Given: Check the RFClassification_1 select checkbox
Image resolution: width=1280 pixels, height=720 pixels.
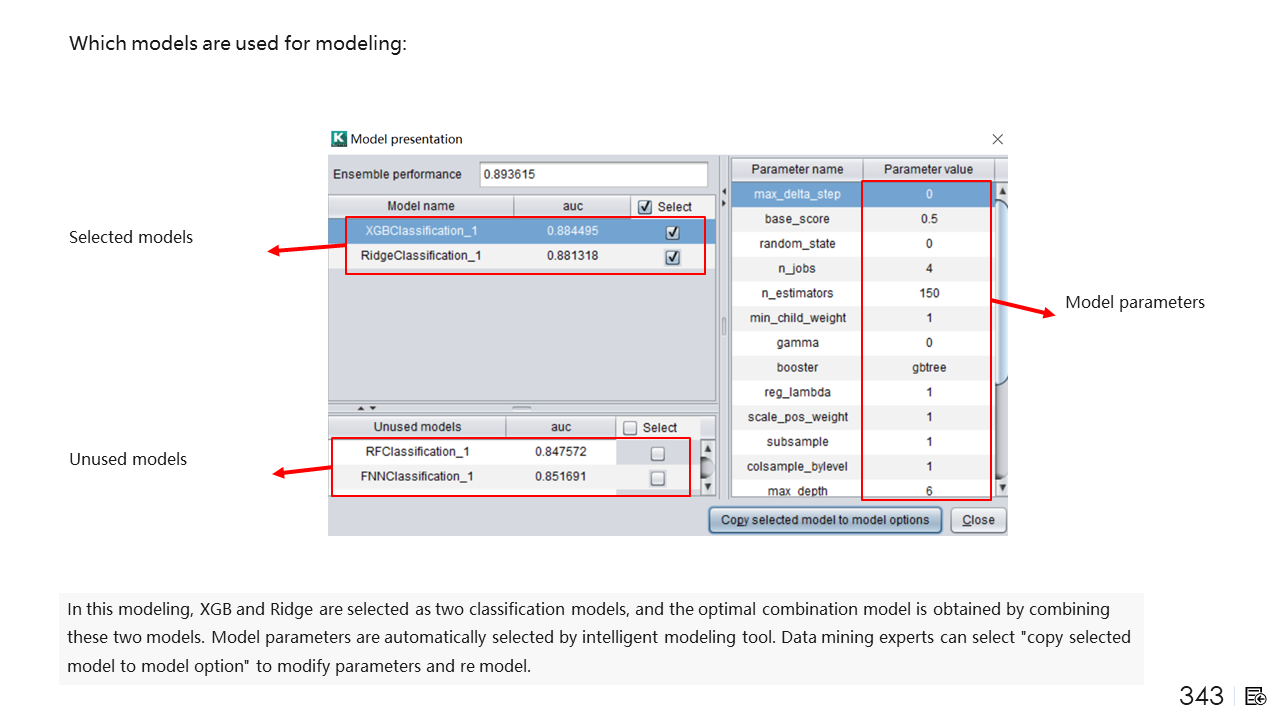Looking at the screenshot, I should [657, 453].
